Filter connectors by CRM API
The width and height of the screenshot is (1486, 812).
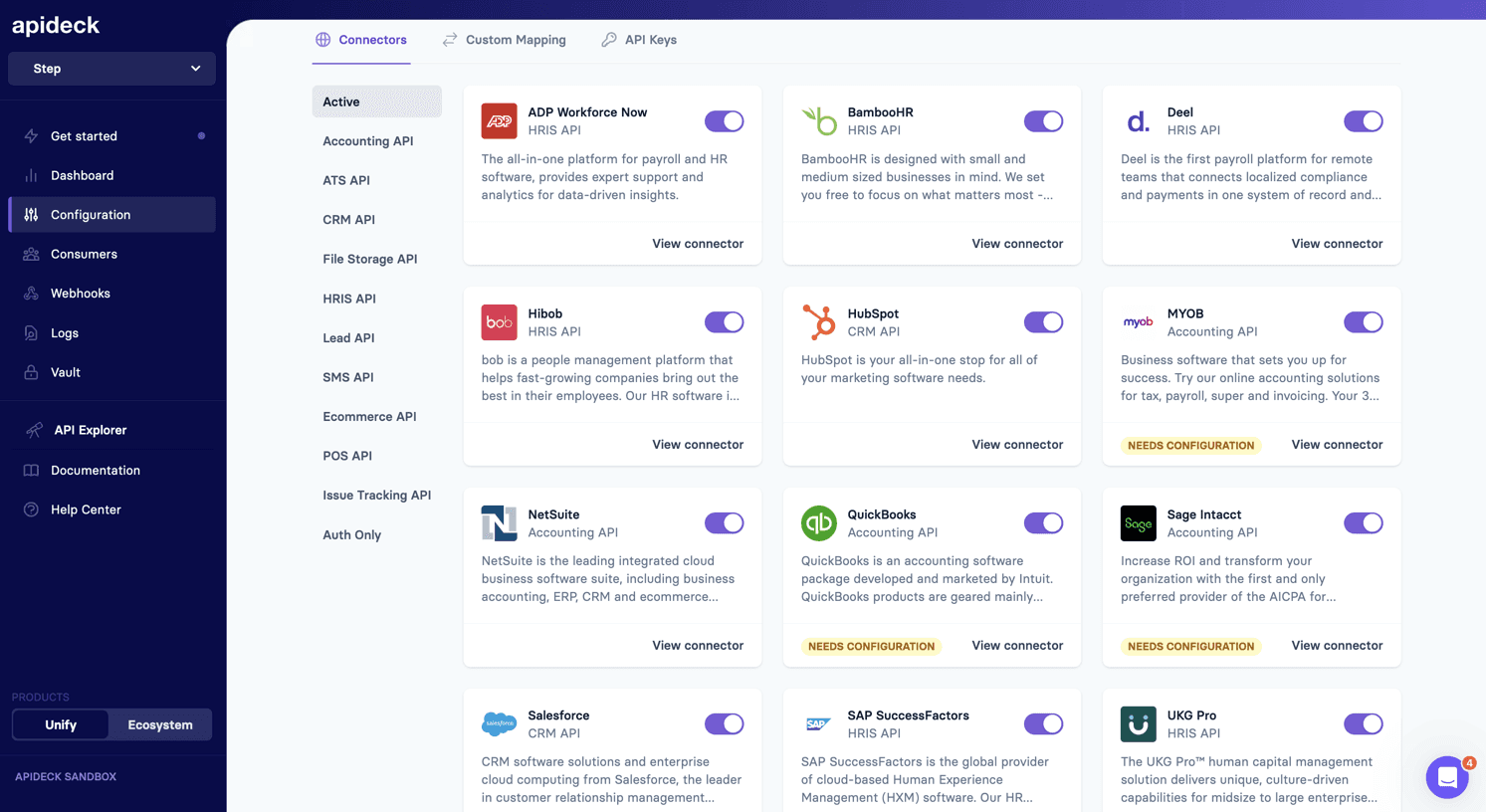pyautogui.click(x=349, y=220)
